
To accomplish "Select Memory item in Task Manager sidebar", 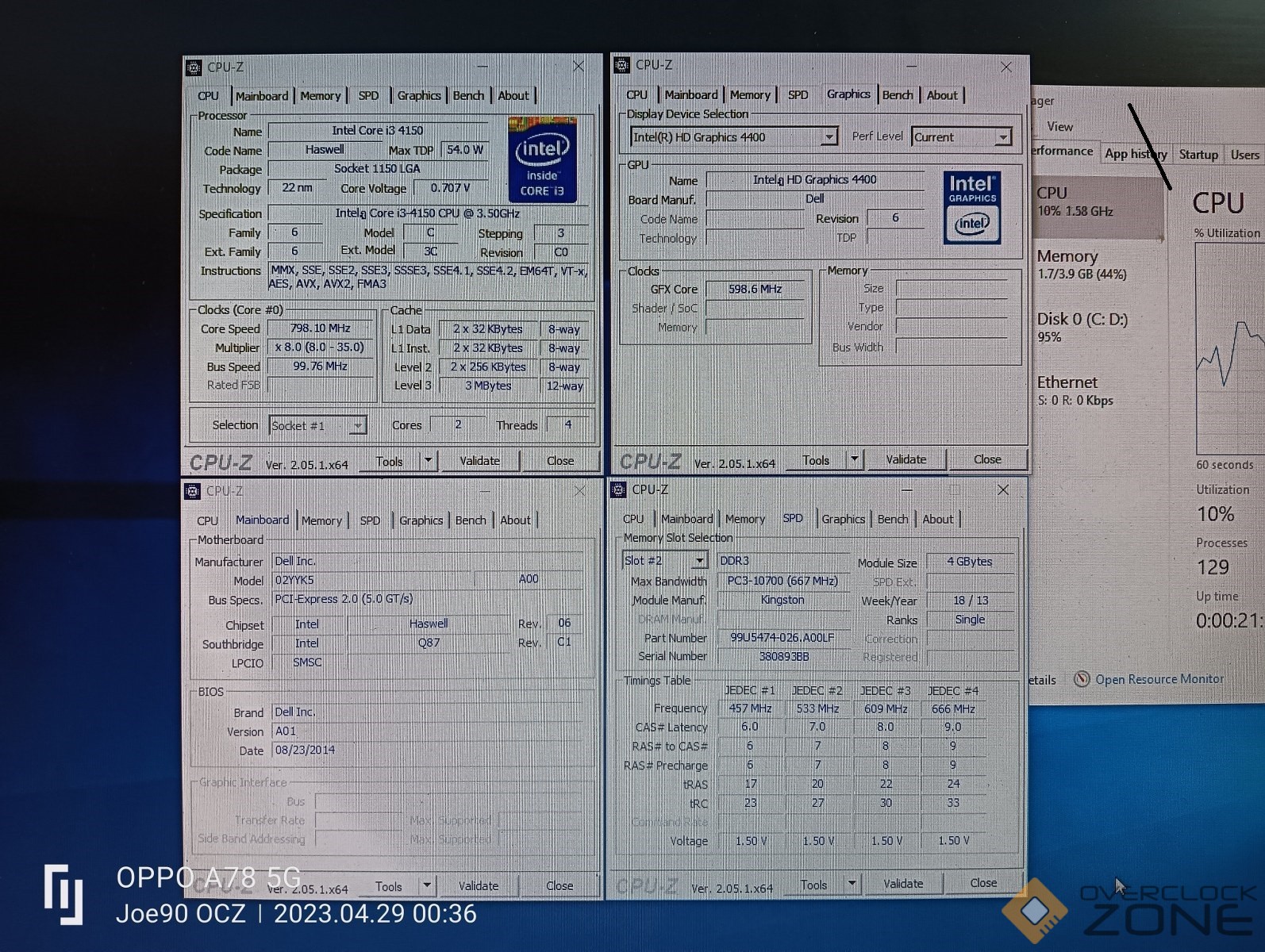I will 1097,264.
